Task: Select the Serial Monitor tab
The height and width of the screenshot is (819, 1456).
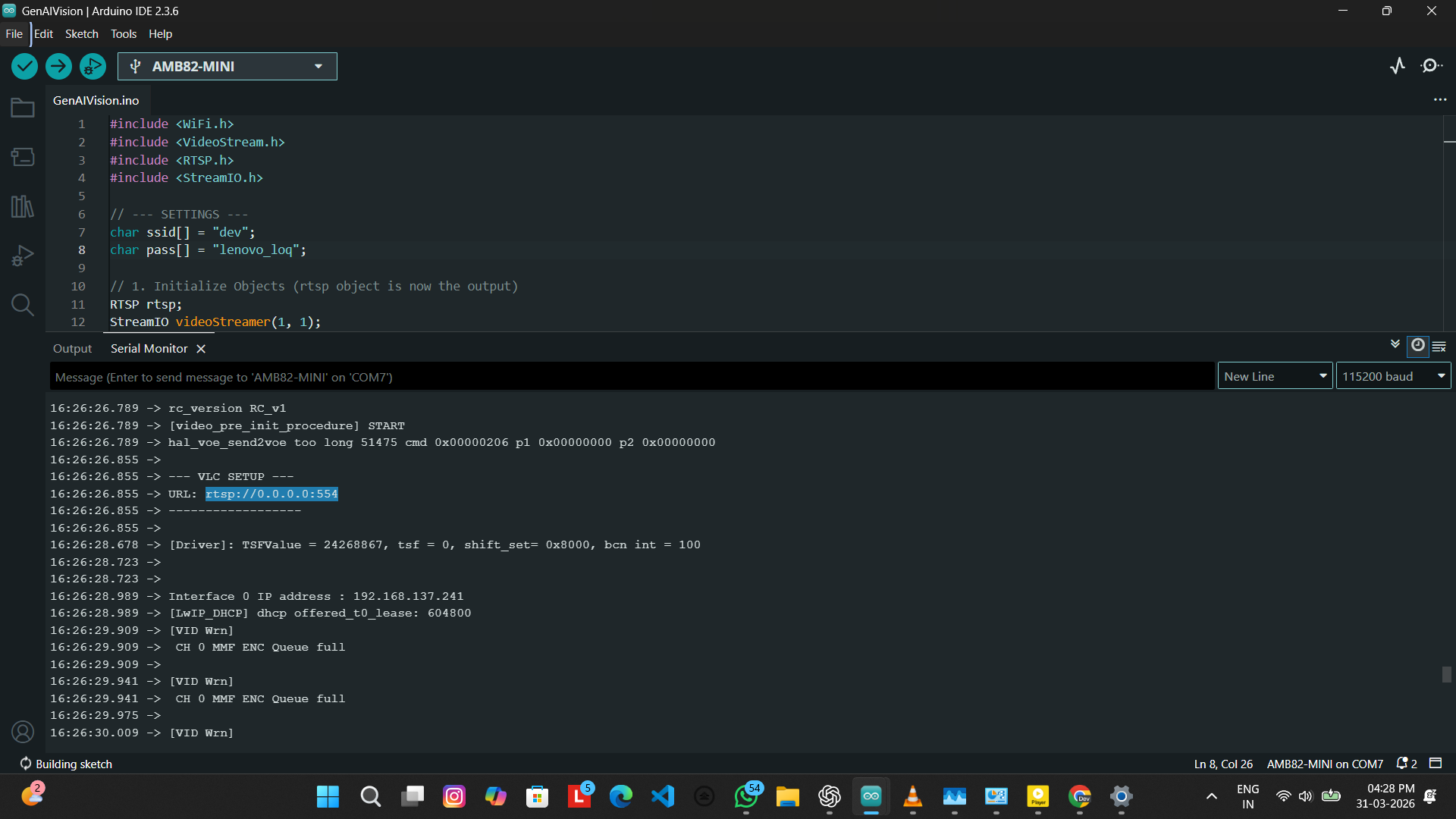Action: click(x=149, y=349)
